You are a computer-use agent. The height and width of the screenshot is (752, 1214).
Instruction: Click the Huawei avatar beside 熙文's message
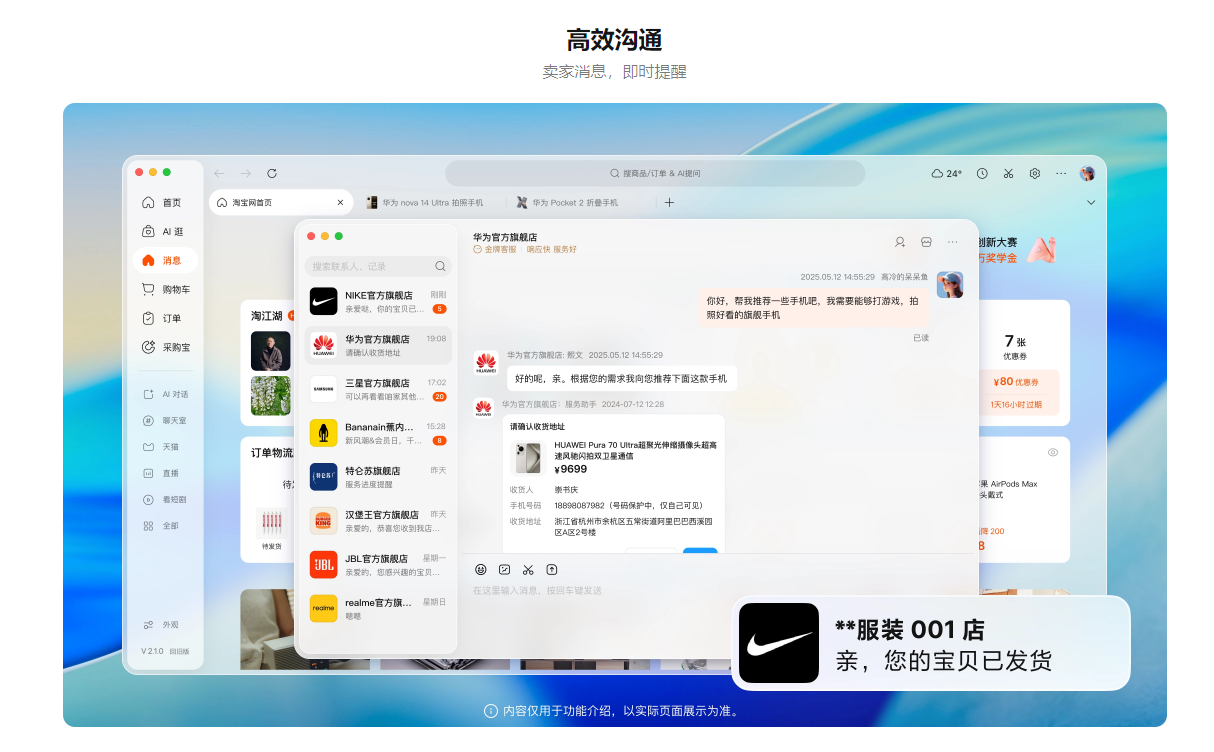click(486, 363)
